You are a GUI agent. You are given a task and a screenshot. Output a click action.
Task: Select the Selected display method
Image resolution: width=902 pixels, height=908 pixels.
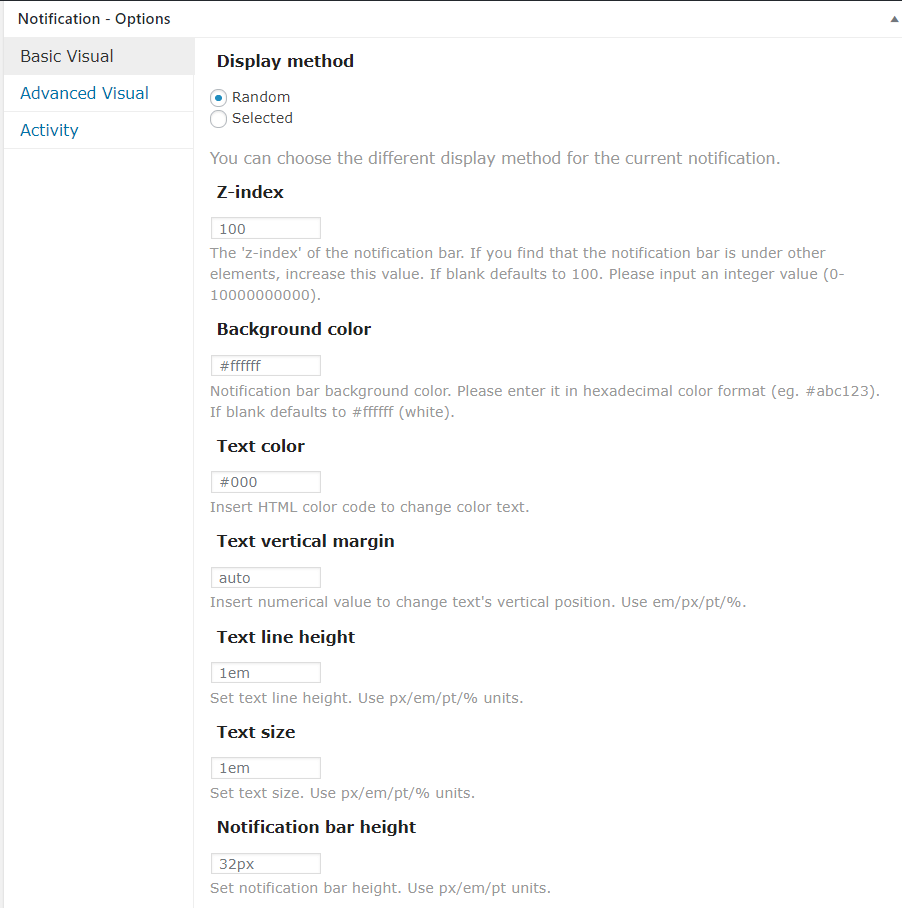coord(219,119)
